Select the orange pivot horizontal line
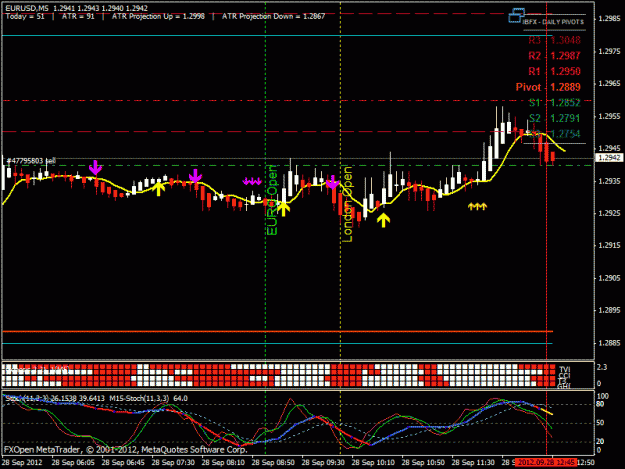The image size is (625, 469). [277, 331]
